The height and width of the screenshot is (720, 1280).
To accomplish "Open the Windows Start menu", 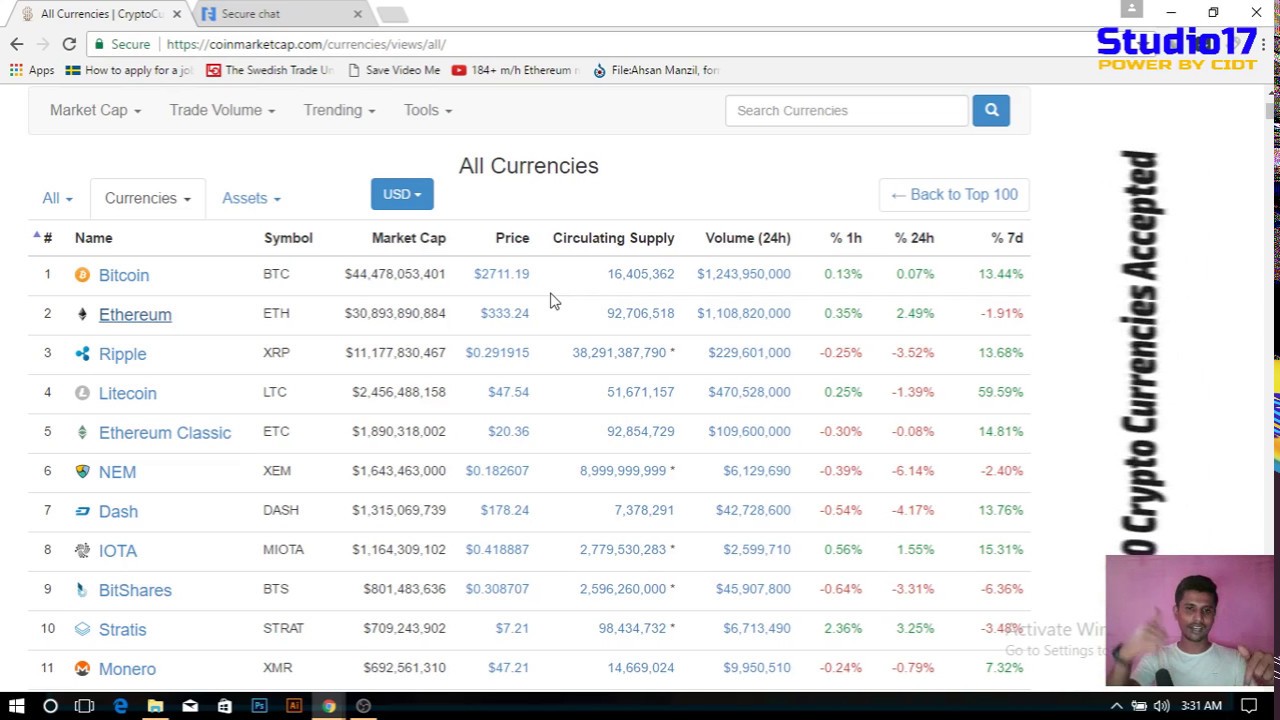I will click(16, 706).
